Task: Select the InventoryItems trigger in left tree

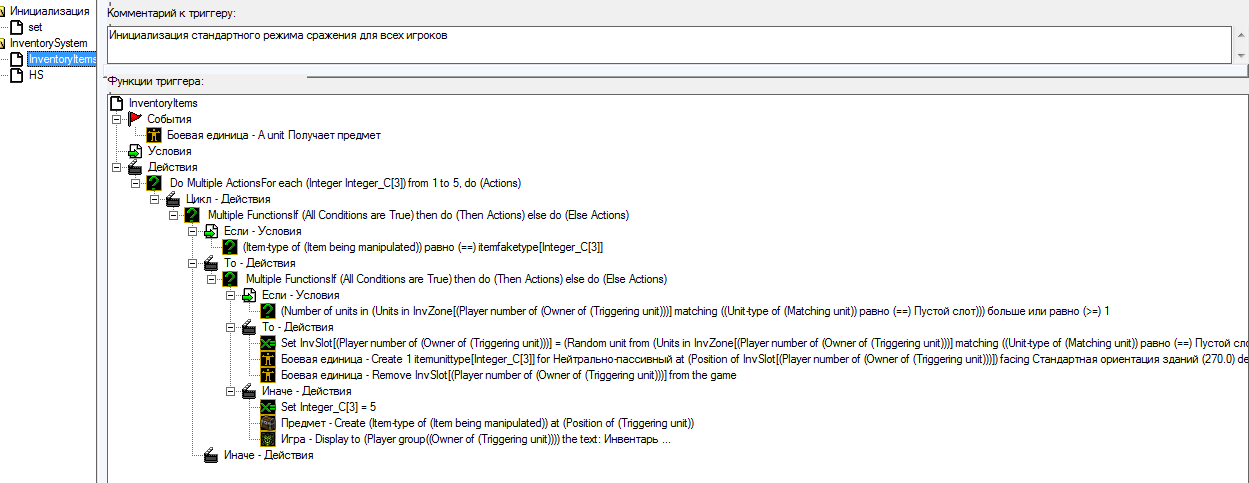Action: tap(62, 59)
